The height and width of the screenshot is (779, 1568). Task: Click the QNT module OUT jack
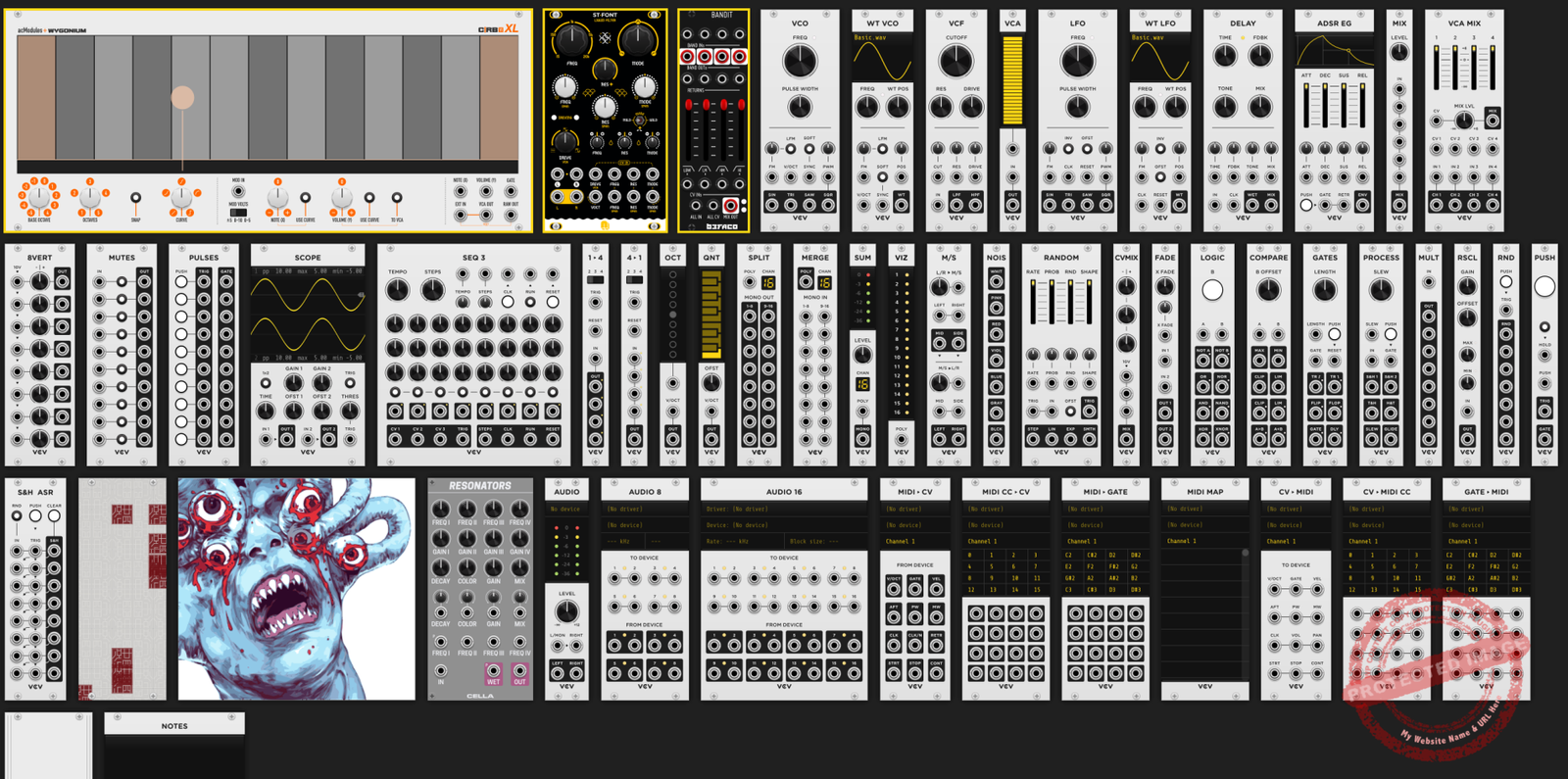pyautogui.click(x=711, y=439)
